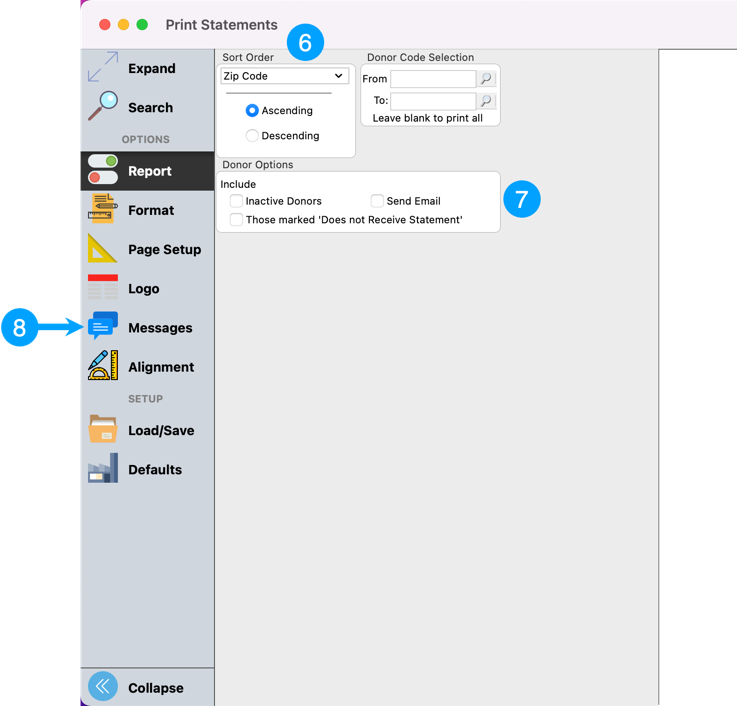This screenshot has width=737, height=706.
Task: Open the Format options icon
Action: tap(103, 210)
